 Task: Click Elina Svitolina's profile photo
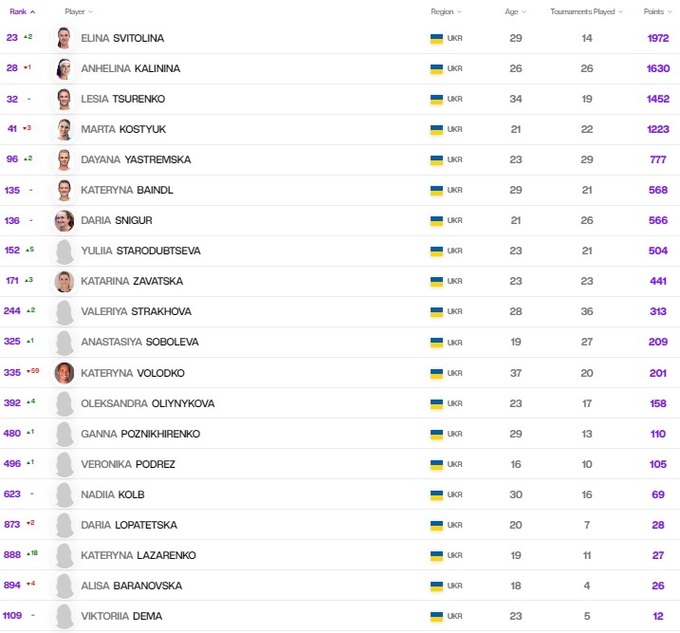click(65, 38)
